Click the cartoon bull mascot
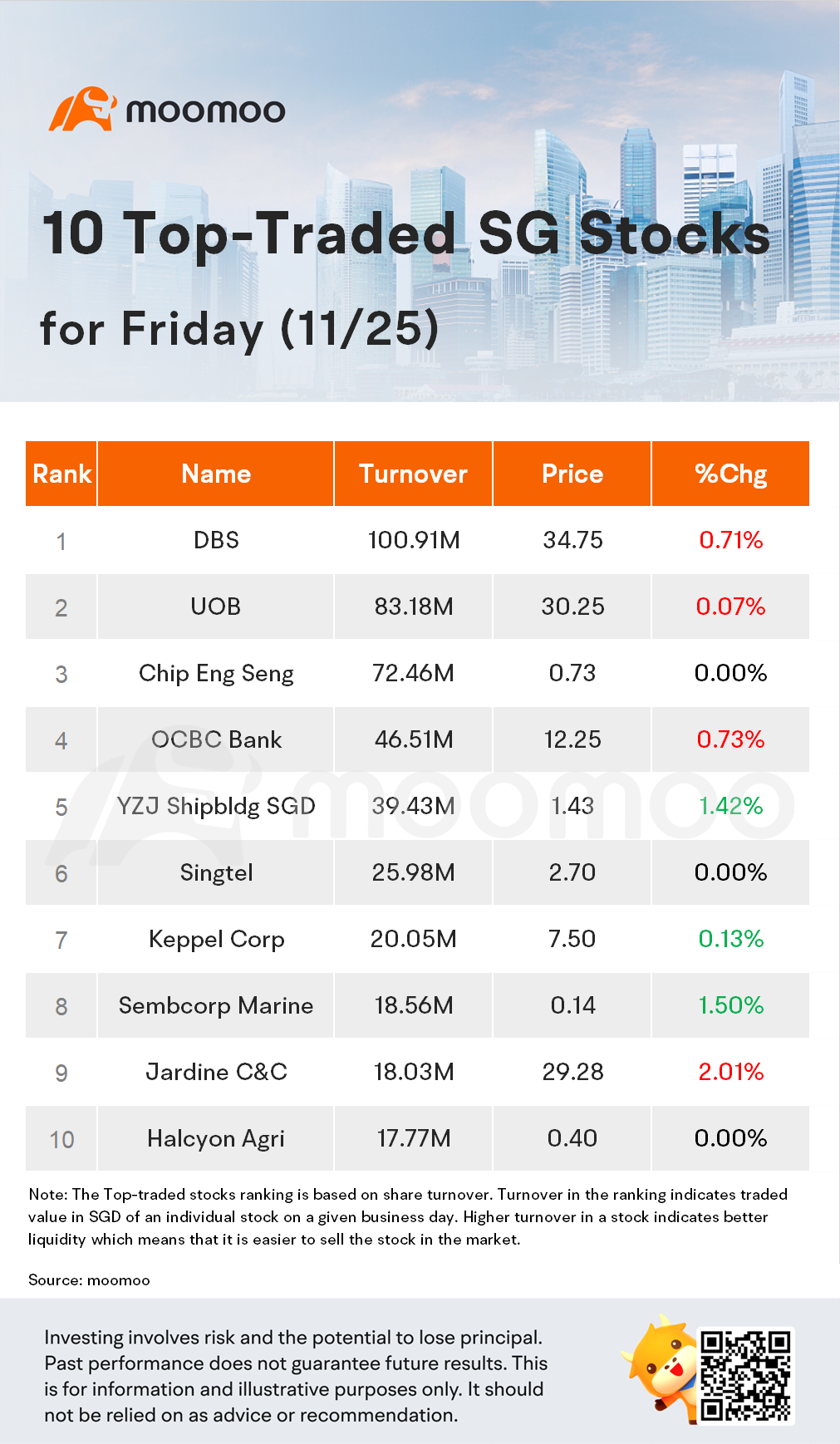840x1444 pixels. (x=662, y=1366)
